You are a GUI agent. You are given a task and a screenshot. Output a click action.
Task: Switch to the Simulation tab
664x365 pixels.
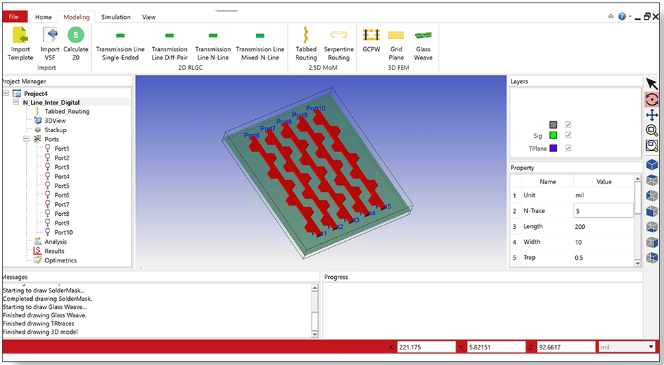click(x=116, y=17)
